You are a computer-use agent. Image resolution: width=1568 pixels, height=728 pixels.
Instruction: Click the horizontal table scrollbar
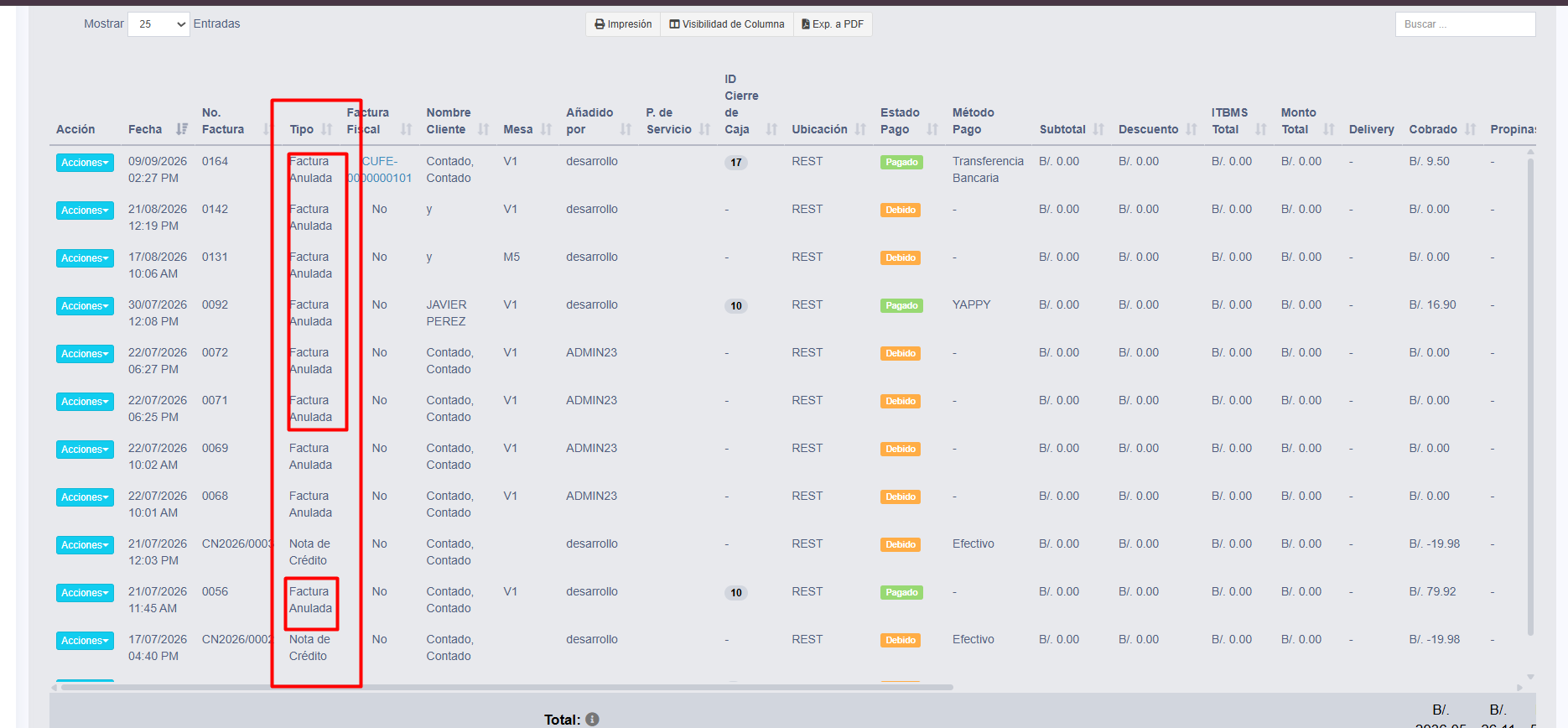coord(507,687)
